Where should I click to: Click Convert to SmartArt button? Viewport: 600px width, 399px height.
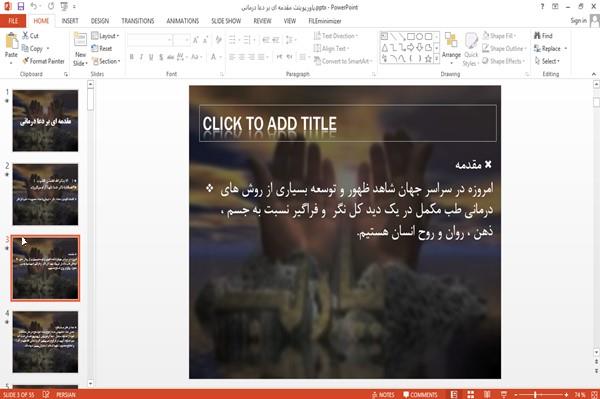click(343, 61)
